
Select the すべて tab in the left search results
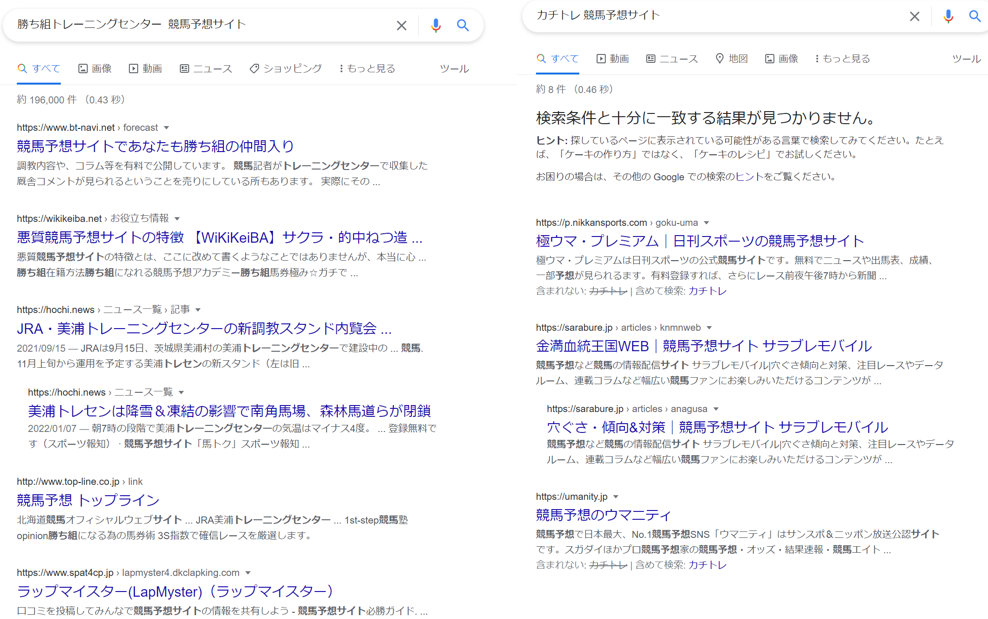click(39, 69)
